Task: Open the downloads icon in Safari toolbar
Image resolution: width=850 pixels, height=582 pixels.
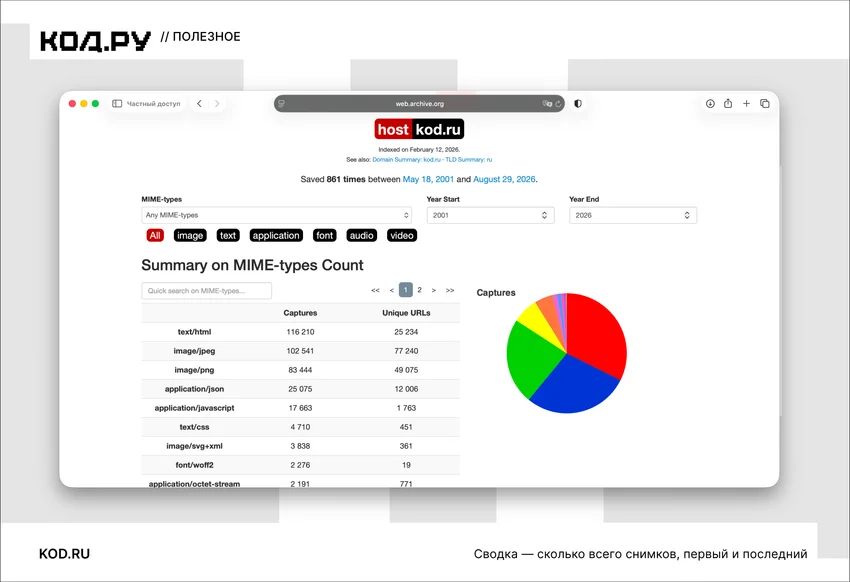Action: coord(710,104)
